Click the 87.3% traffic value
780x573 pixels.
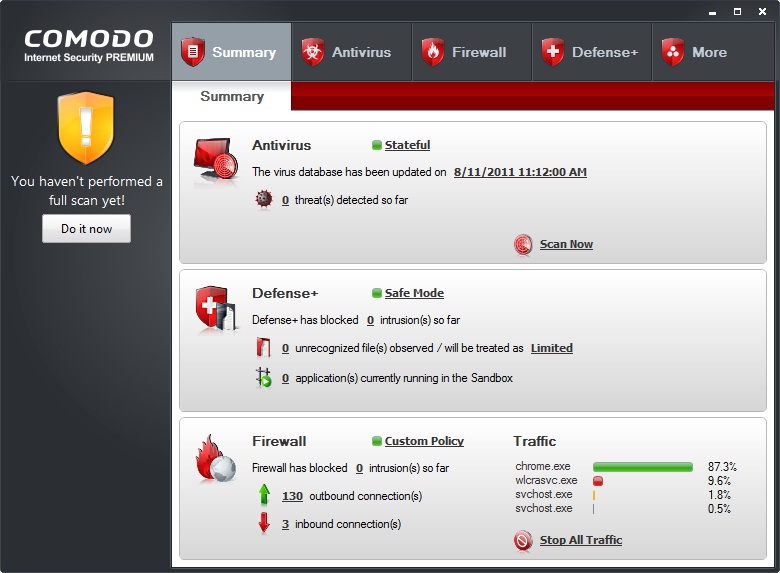tap(722, 467)
